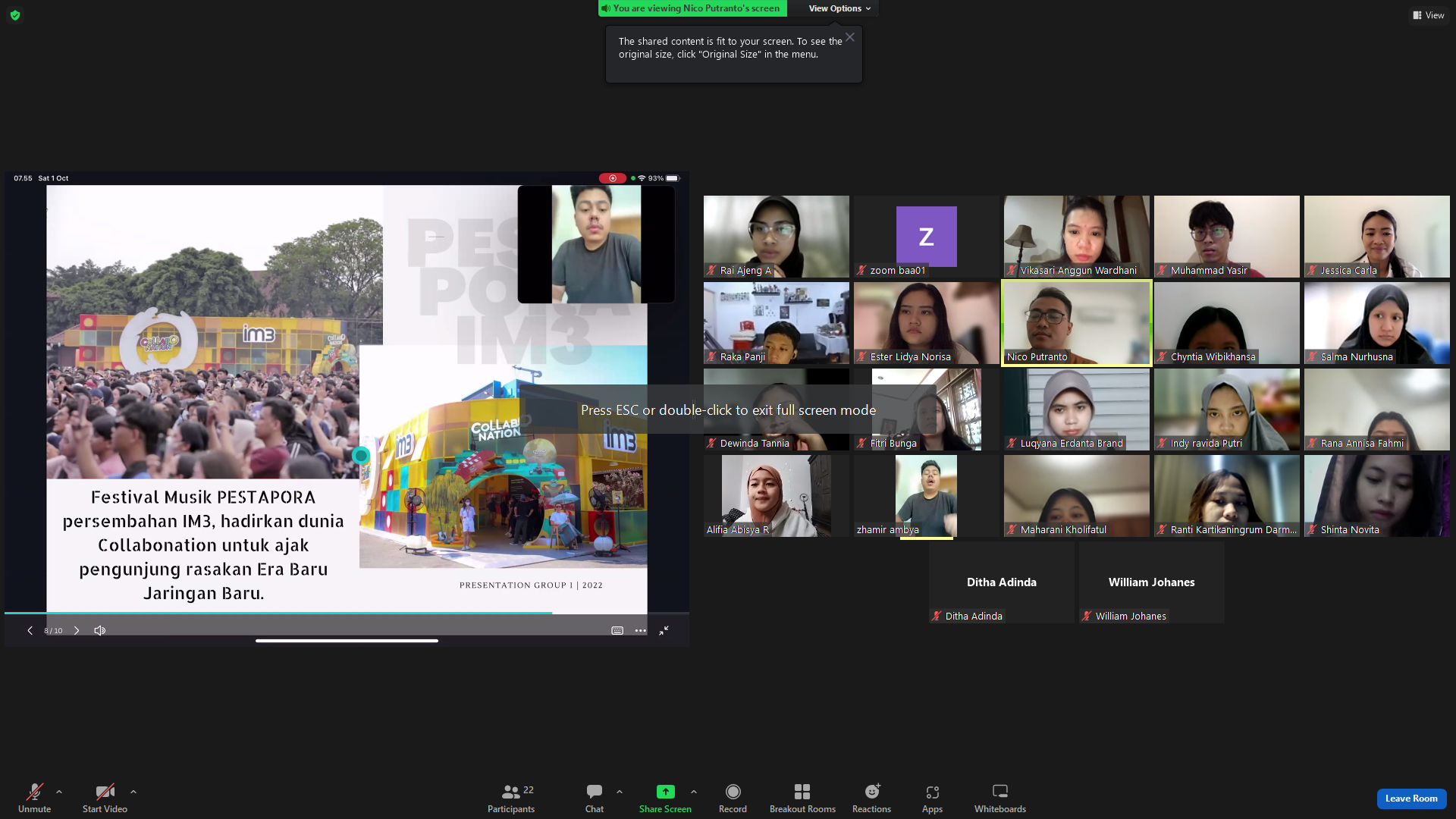Select Maharani Kholifatul's video tile

coord(1077,496)
